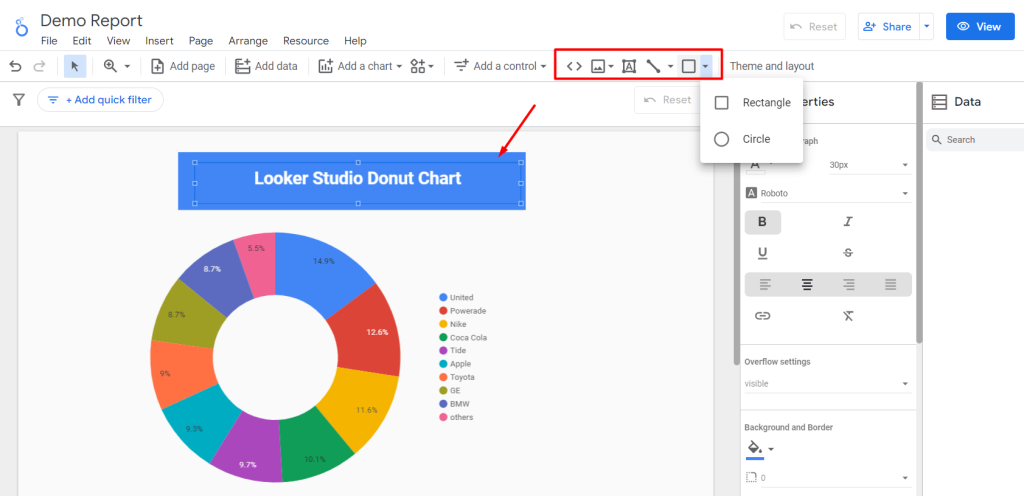
Task: Select the Looker Studio Donut Chart title
Action: pyautogui.click(x=357, y=178)
